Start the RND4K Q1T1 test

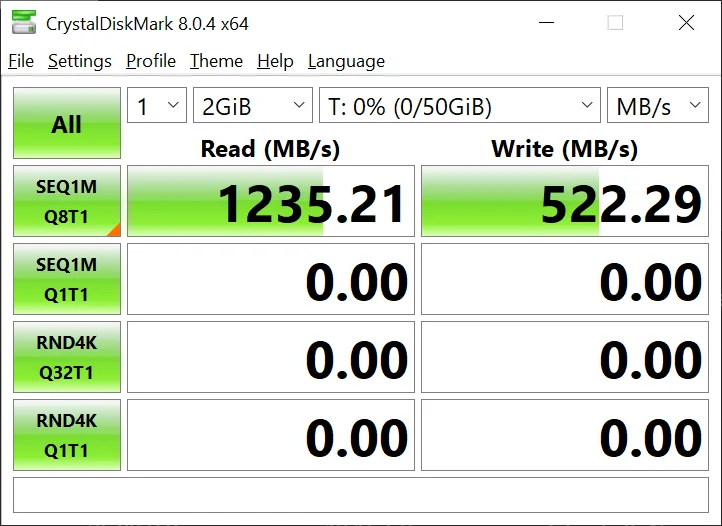point(67,435)
